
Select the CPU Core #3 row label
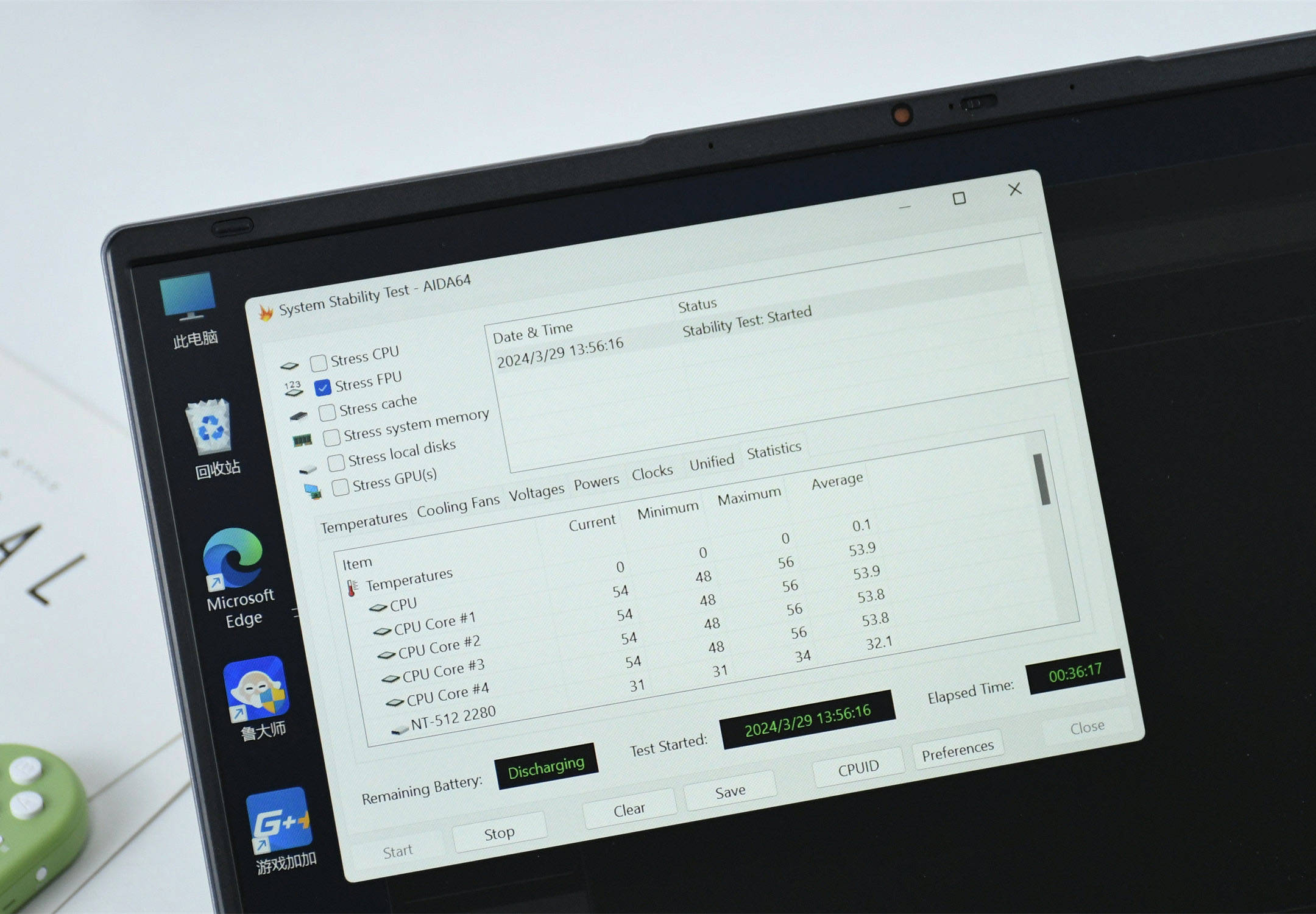[x=443, y=670]
